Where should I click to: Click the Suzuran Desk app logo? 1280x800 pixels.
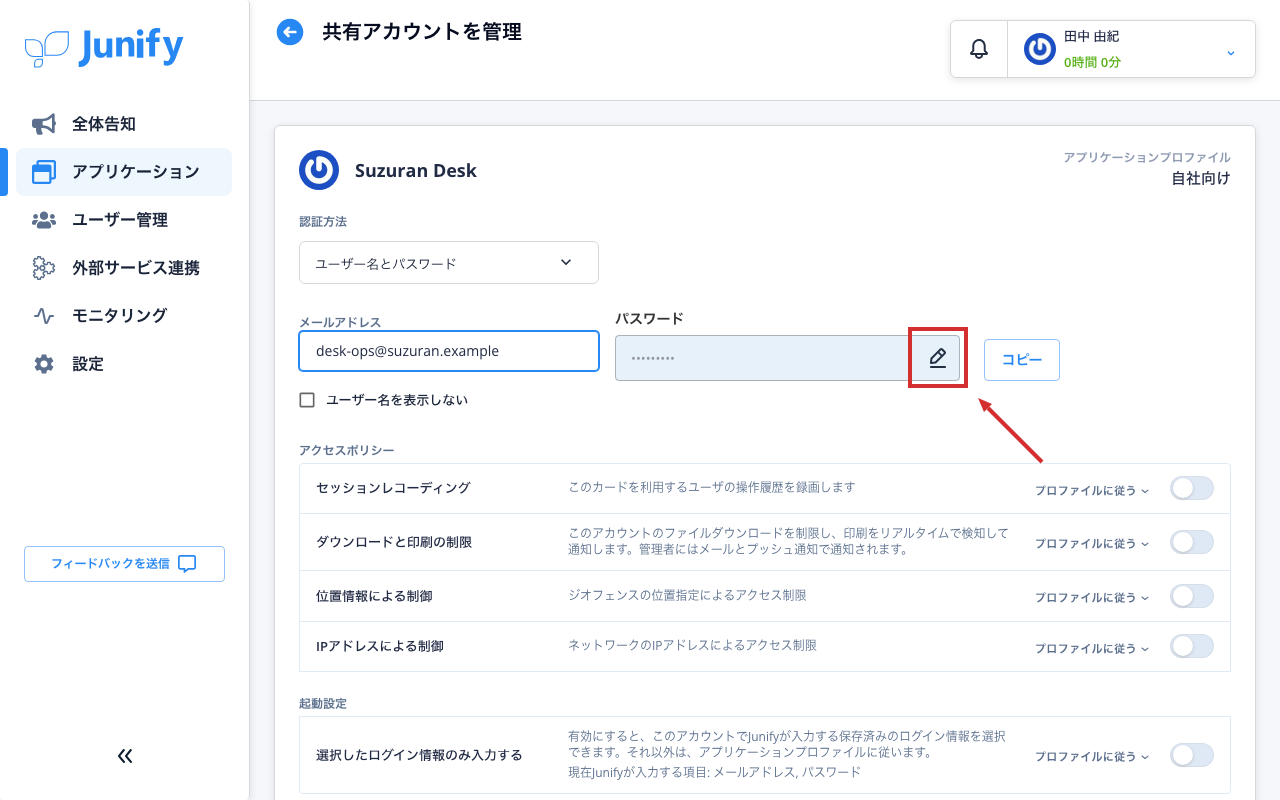point(319,170)
